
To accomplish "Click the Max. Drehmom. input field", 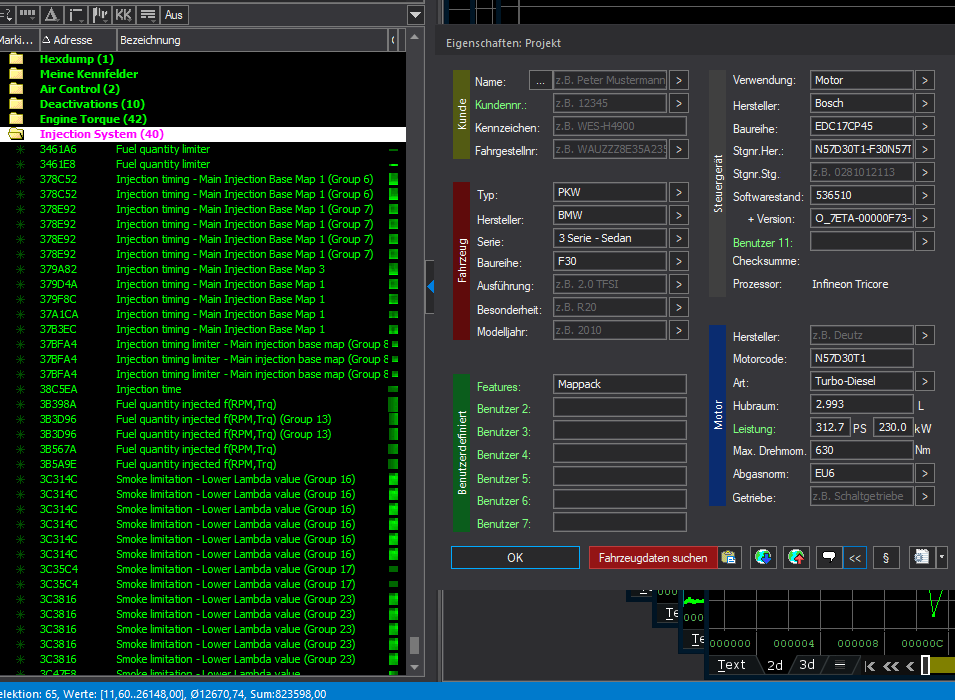I will (862, 450).
